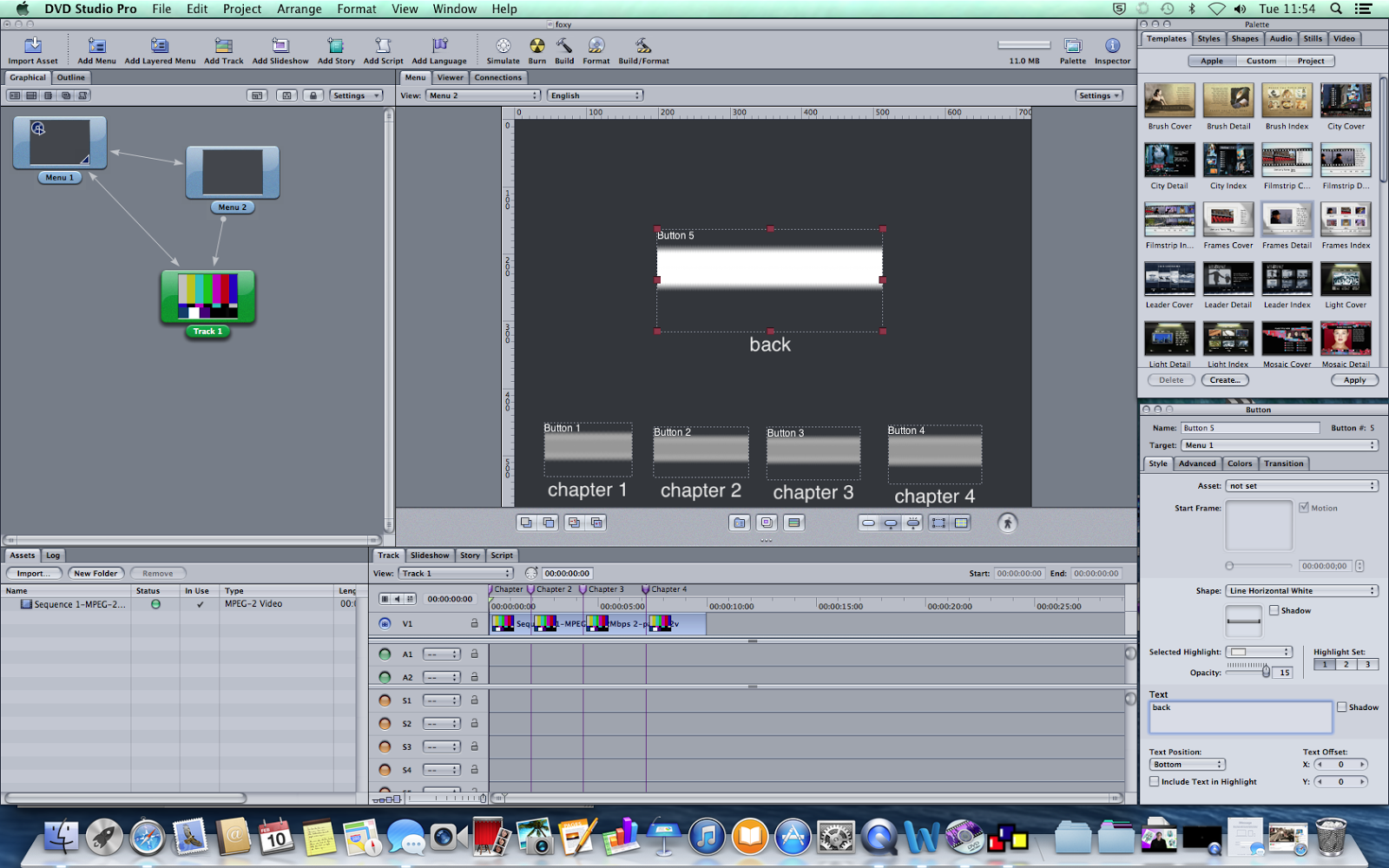Image resolution: width=1389 pixels, height=868 pixels.
Task: Start the Simulate tool
Action: 503,45
